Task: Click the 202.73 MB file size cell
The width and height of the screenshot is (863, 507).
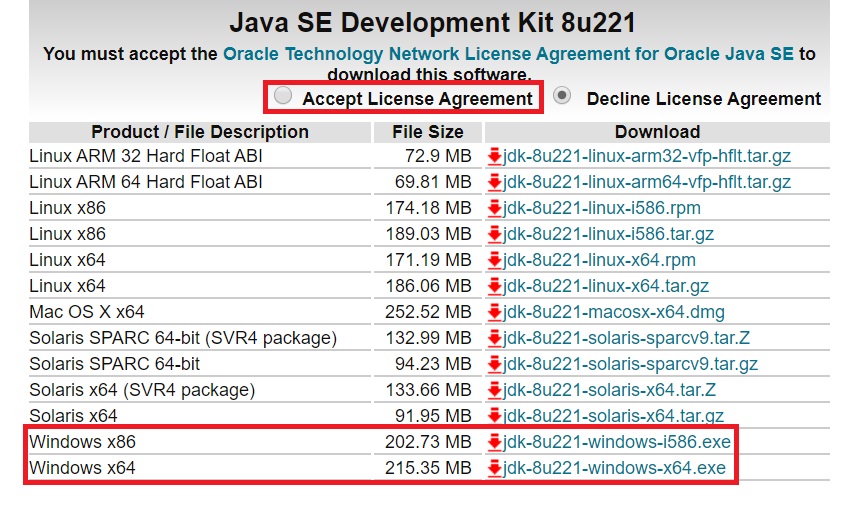Action: coord(428,442)
